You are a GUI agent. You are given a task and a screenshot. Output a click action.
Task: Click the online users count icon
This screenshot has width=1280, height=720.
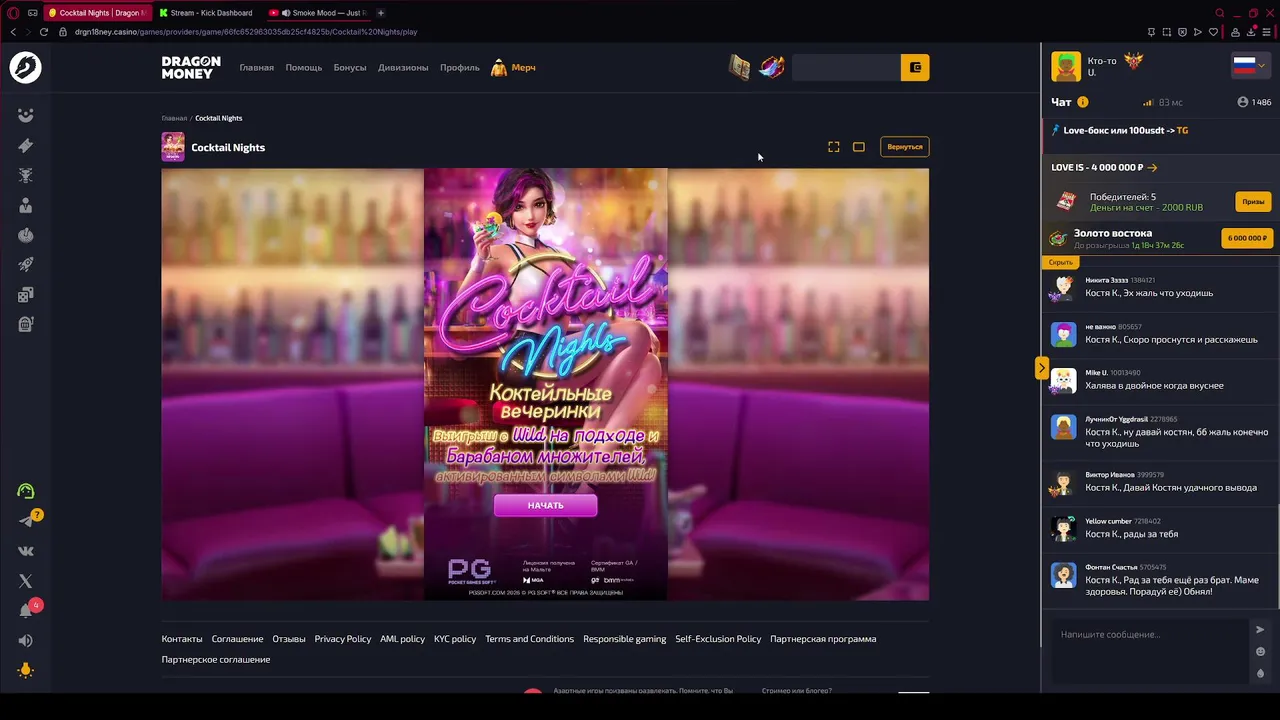1243,102
